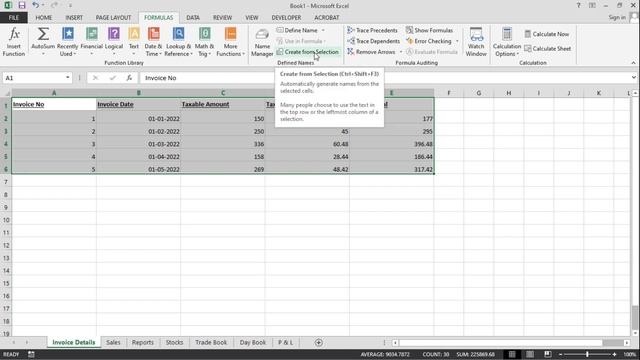Screen dimensions: 640x360
Task: Open the Name Box dropdown
Action: (x=68, y=78)
